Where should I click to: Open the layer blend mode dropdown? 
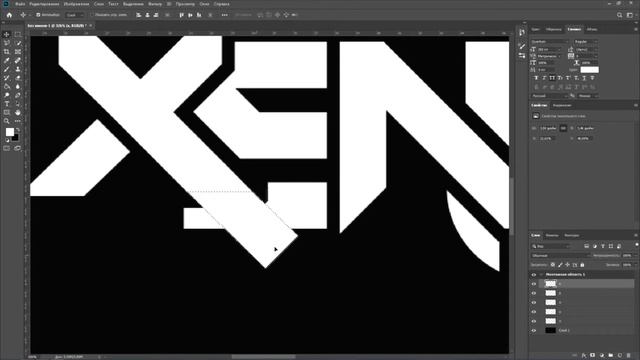point(561,256)
